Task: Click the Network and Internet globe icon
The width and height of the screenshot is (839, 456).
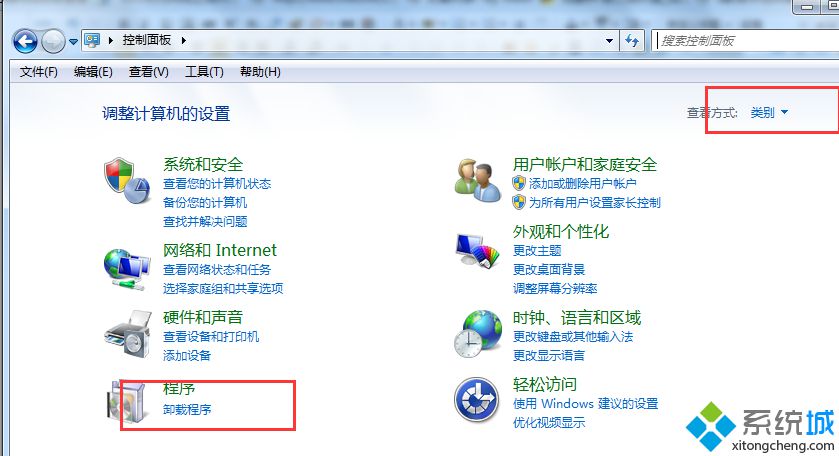Action: [x=127, y=269]
